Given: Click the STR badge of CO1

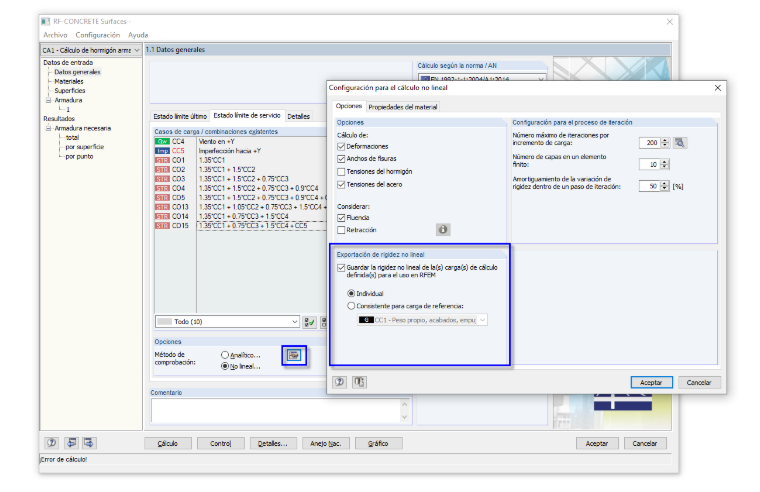Looking at the screenshot, I should coord(162,160).
